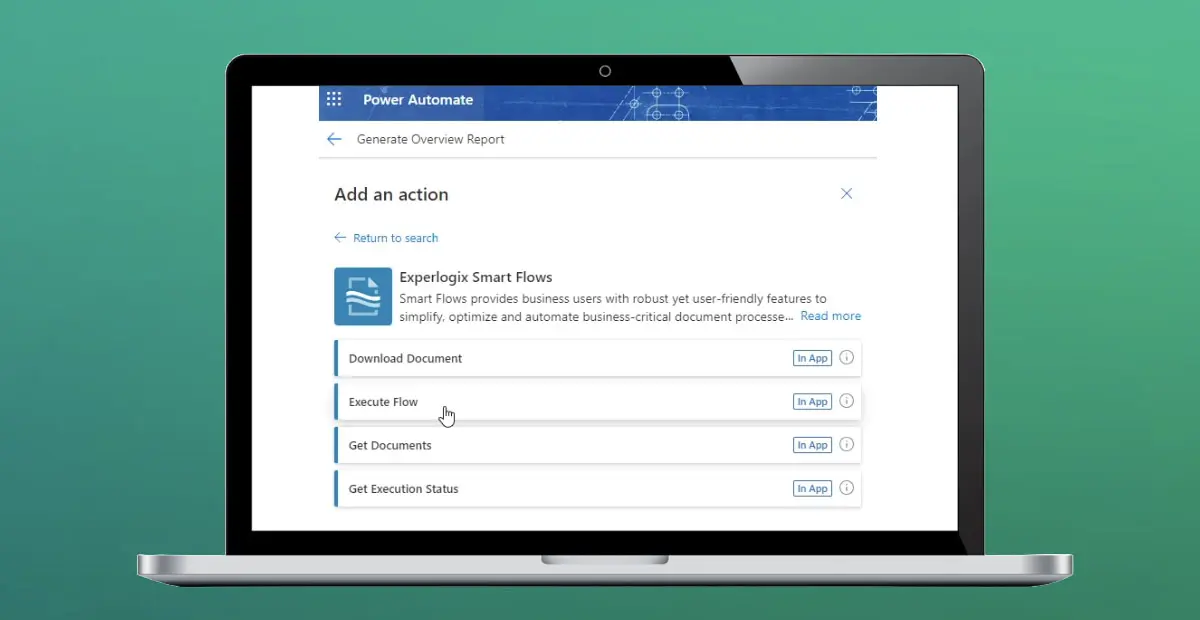Click the Read more link
1200x620 pixels.
point(830,315)
